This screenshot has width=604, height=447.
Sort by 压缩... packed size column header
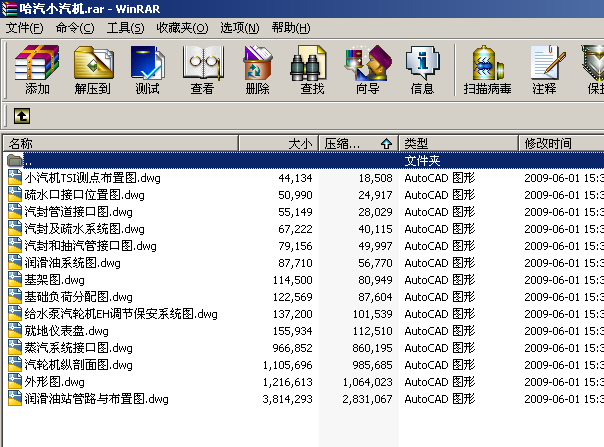point(359,143)
